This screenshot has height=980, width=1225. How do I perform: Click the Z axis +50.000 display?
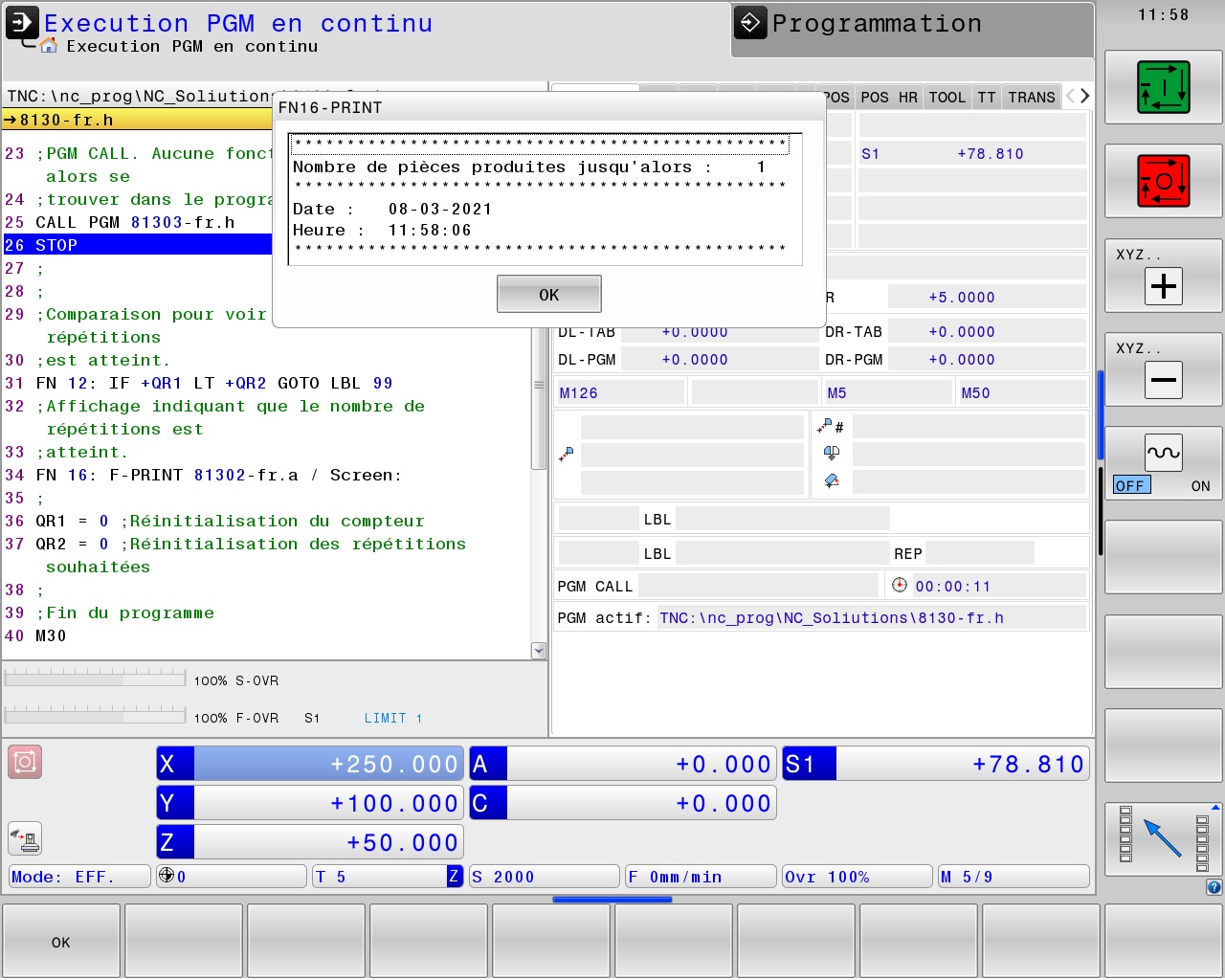tap(310, 842)
